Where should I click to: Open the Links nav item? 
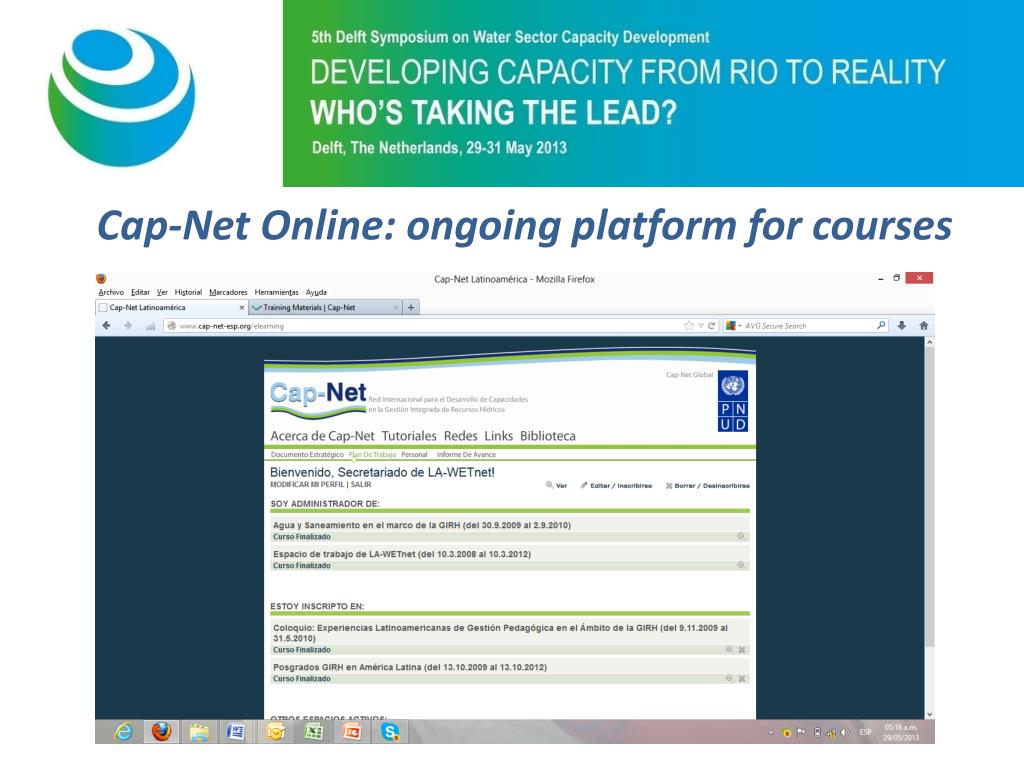(x=499, y=436)
